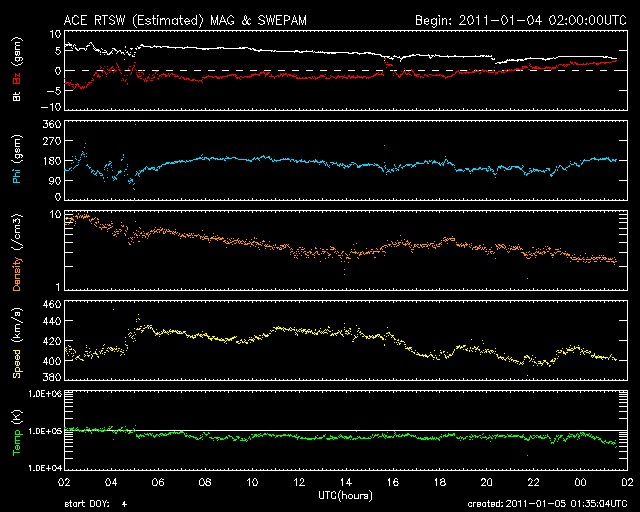Click the '12' hour label on time axis
The width and height of the screenshot is (640, 512).
coord(299,482)
